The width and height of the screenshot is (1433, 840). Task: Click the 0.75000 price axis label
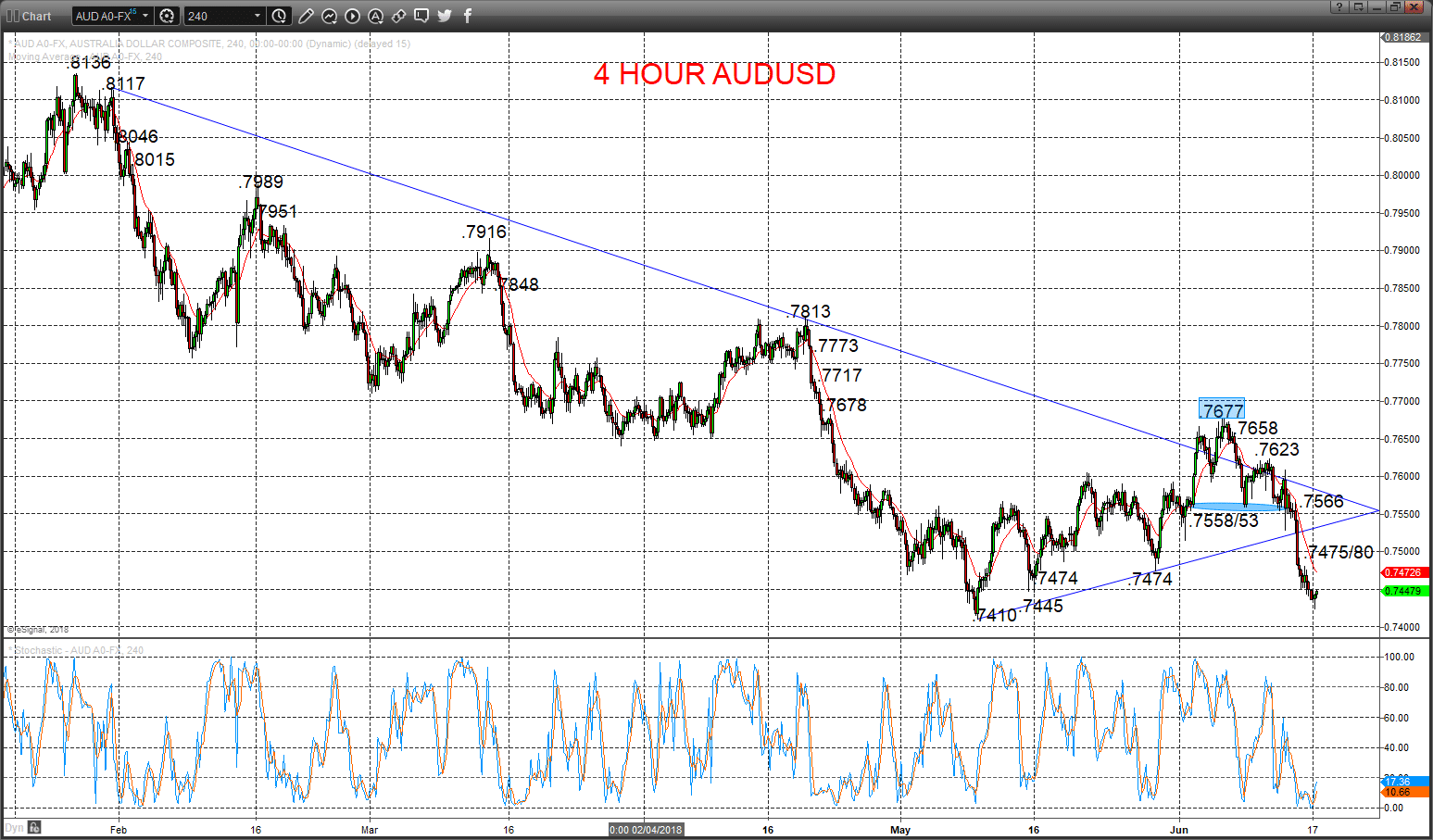click(x=1402, y=552)
